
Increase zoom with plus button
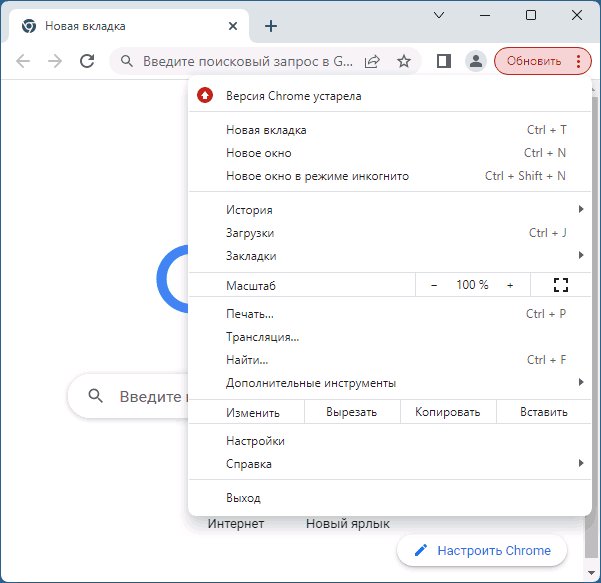click(510, 285)
